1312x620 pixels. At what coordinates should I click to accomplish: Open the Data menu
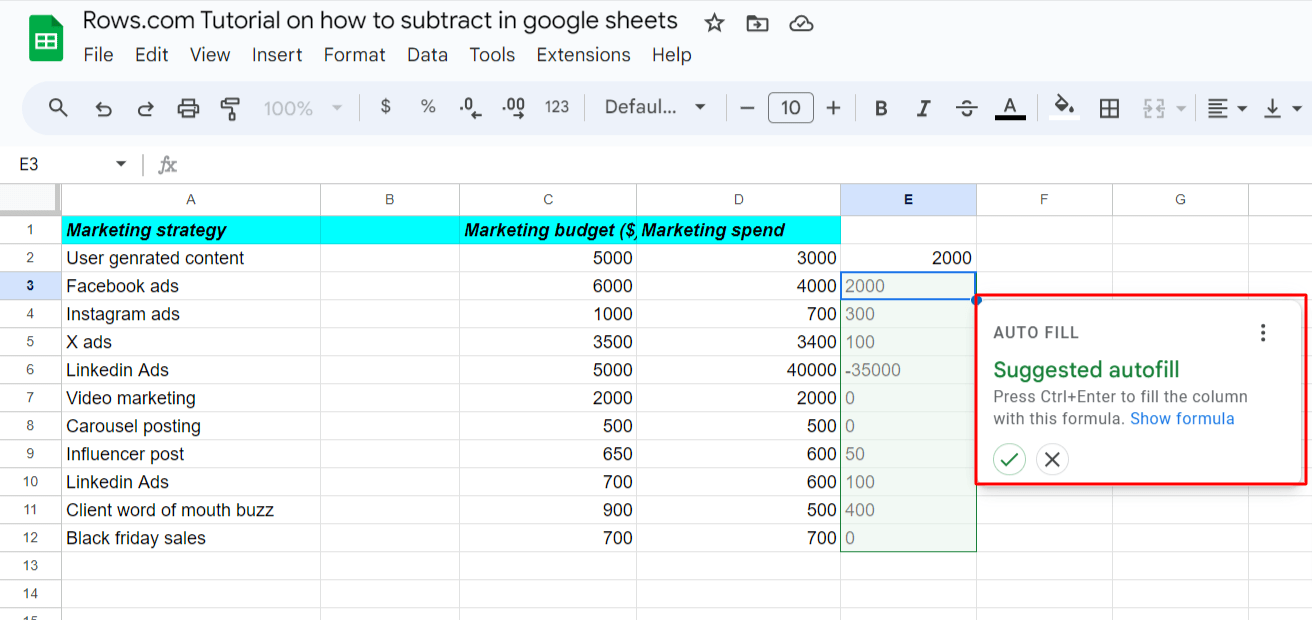pyautogui.click(x=427, y=55)
